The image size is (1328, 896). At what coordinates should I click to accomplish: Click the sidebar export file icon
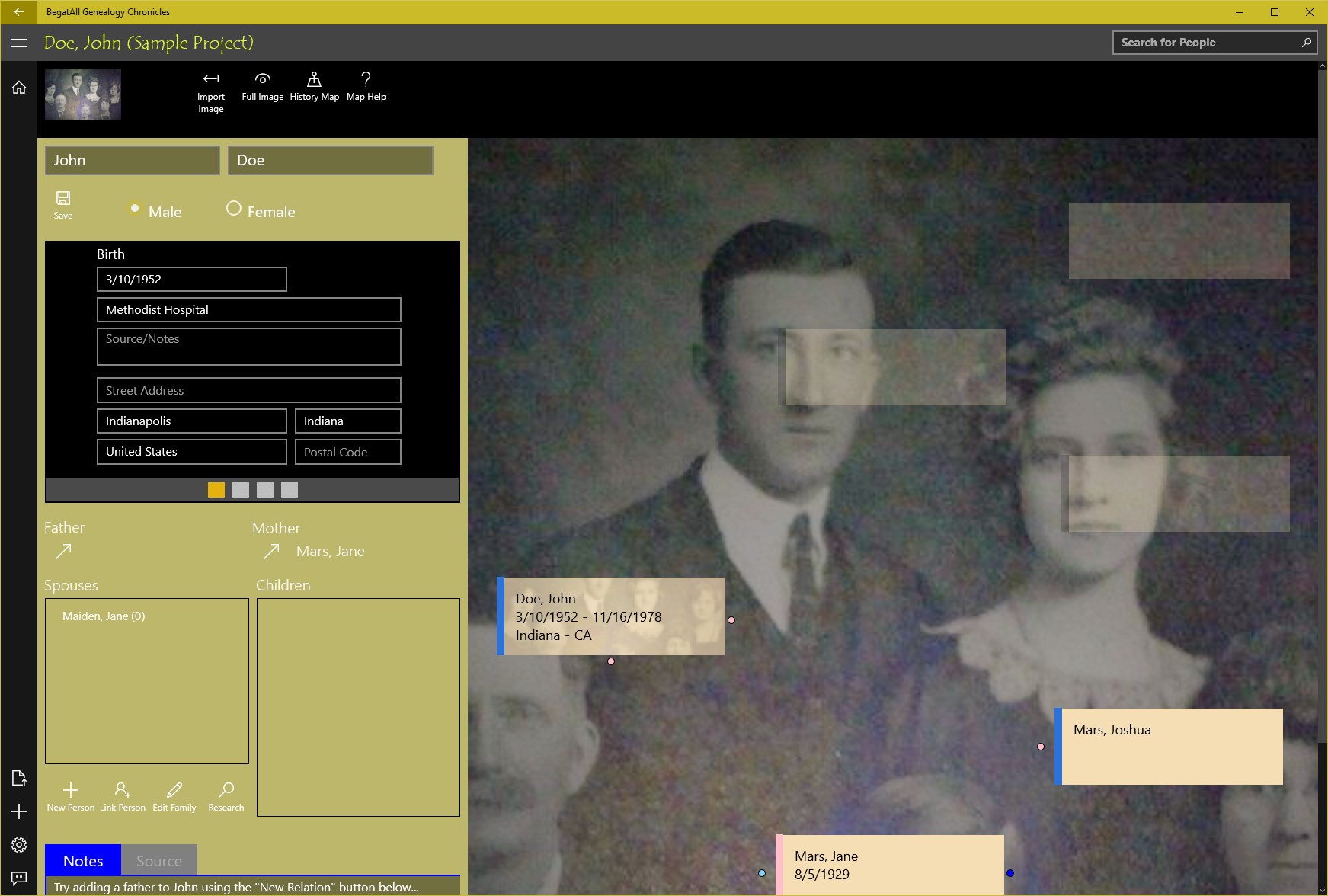[x=19, y=778]
